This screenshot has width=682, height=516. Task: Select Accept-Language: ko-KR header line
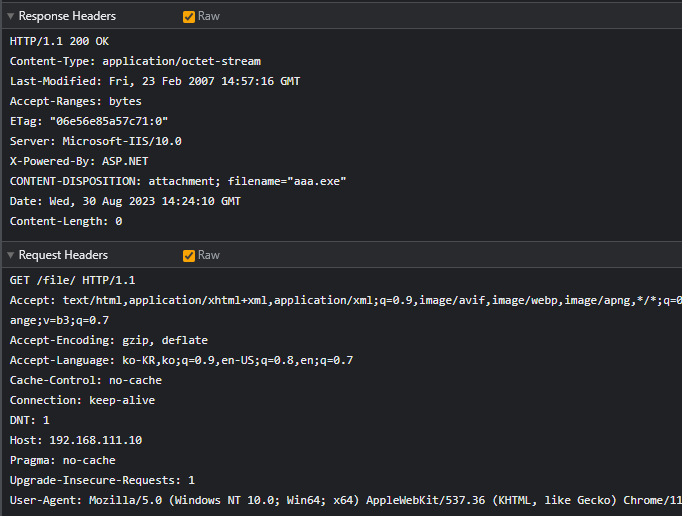(x=181, y=360)
